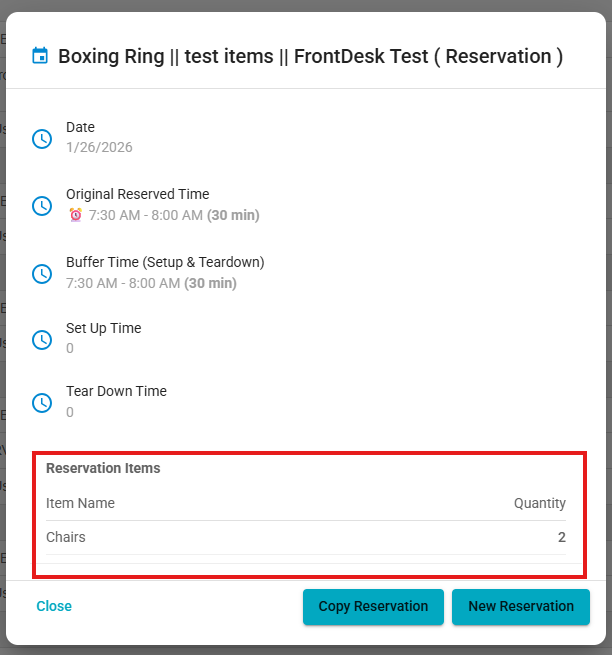The image size is (612, 655).
Task: Click the Boxing Ring reservation title text
Action: [x=310, y=56]
